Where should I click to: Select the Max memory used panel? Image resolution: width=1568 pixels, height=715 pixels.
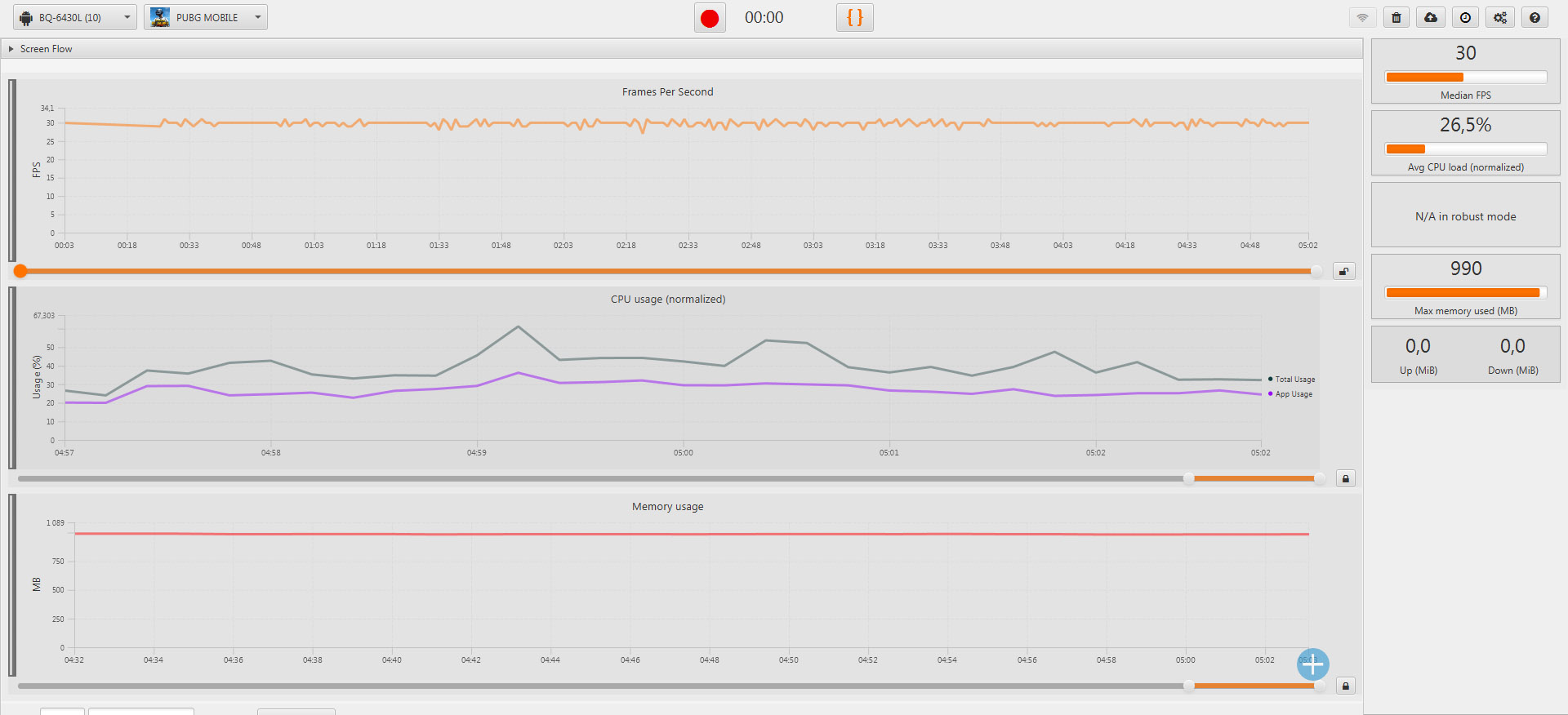point(1465,286)
